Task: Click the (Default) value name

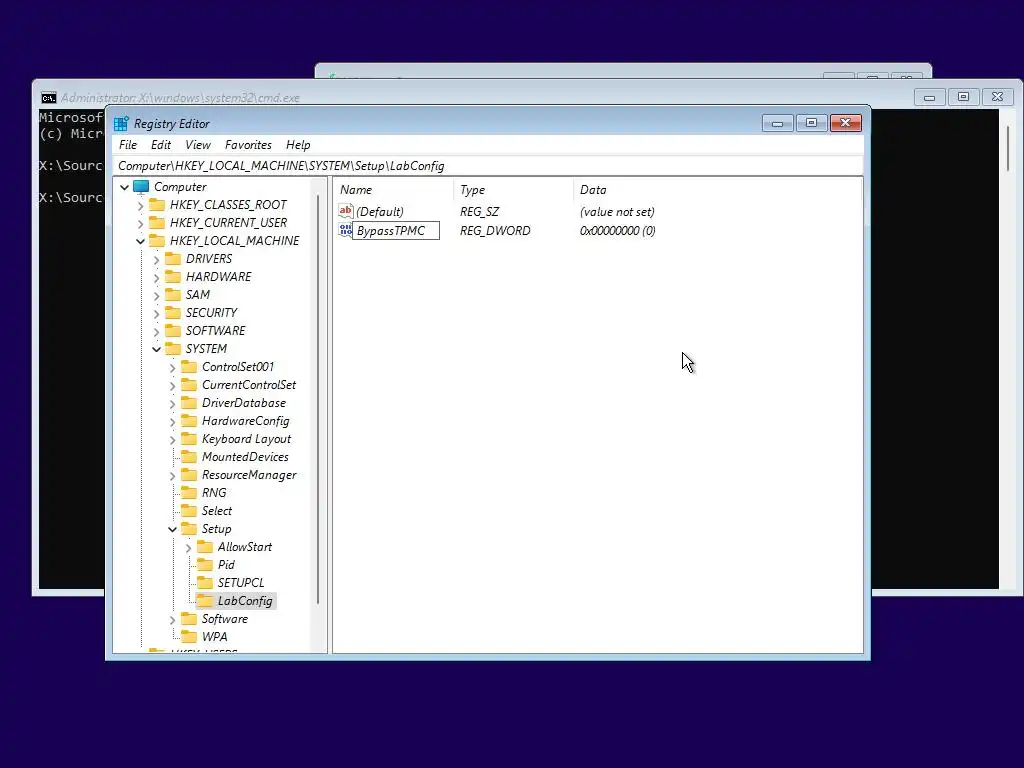Action: (380, 212)
